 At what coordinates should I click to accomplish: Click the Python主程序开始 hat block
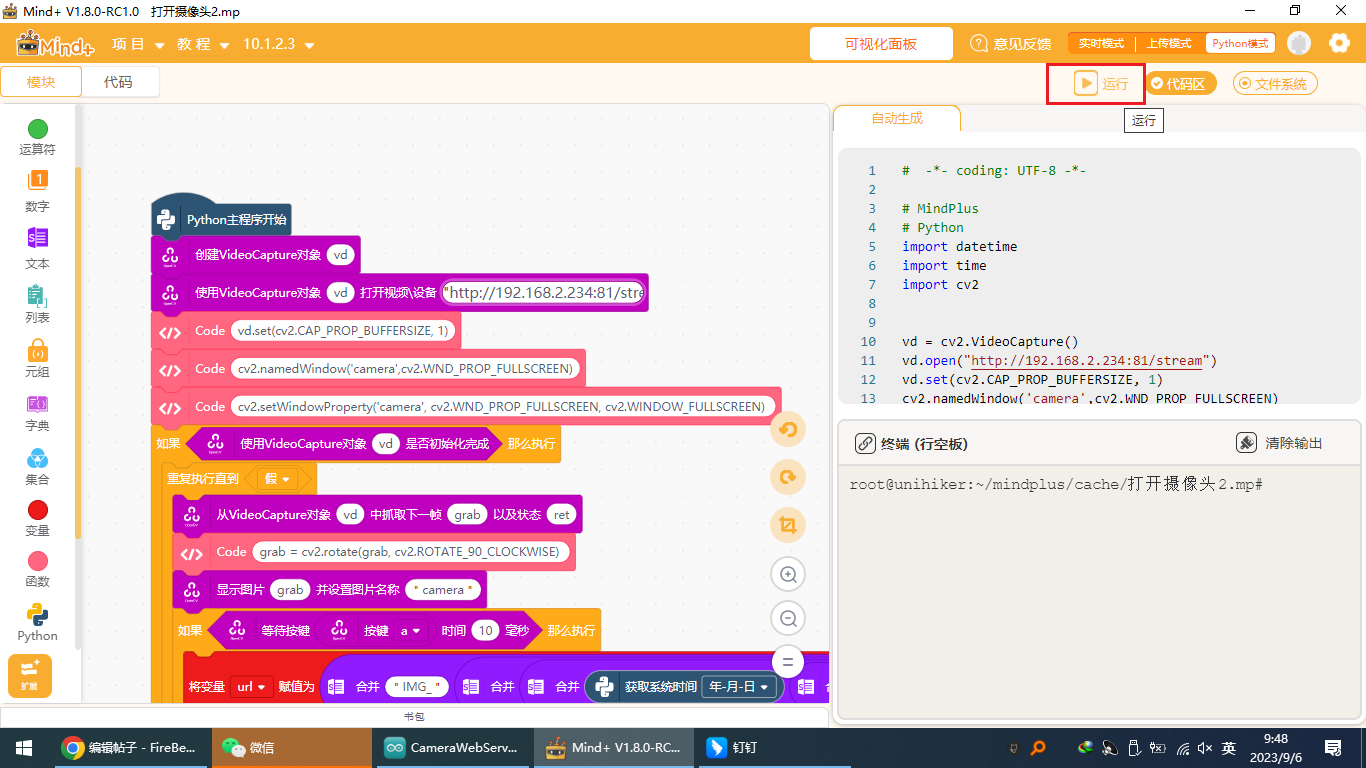click(222, 218)
